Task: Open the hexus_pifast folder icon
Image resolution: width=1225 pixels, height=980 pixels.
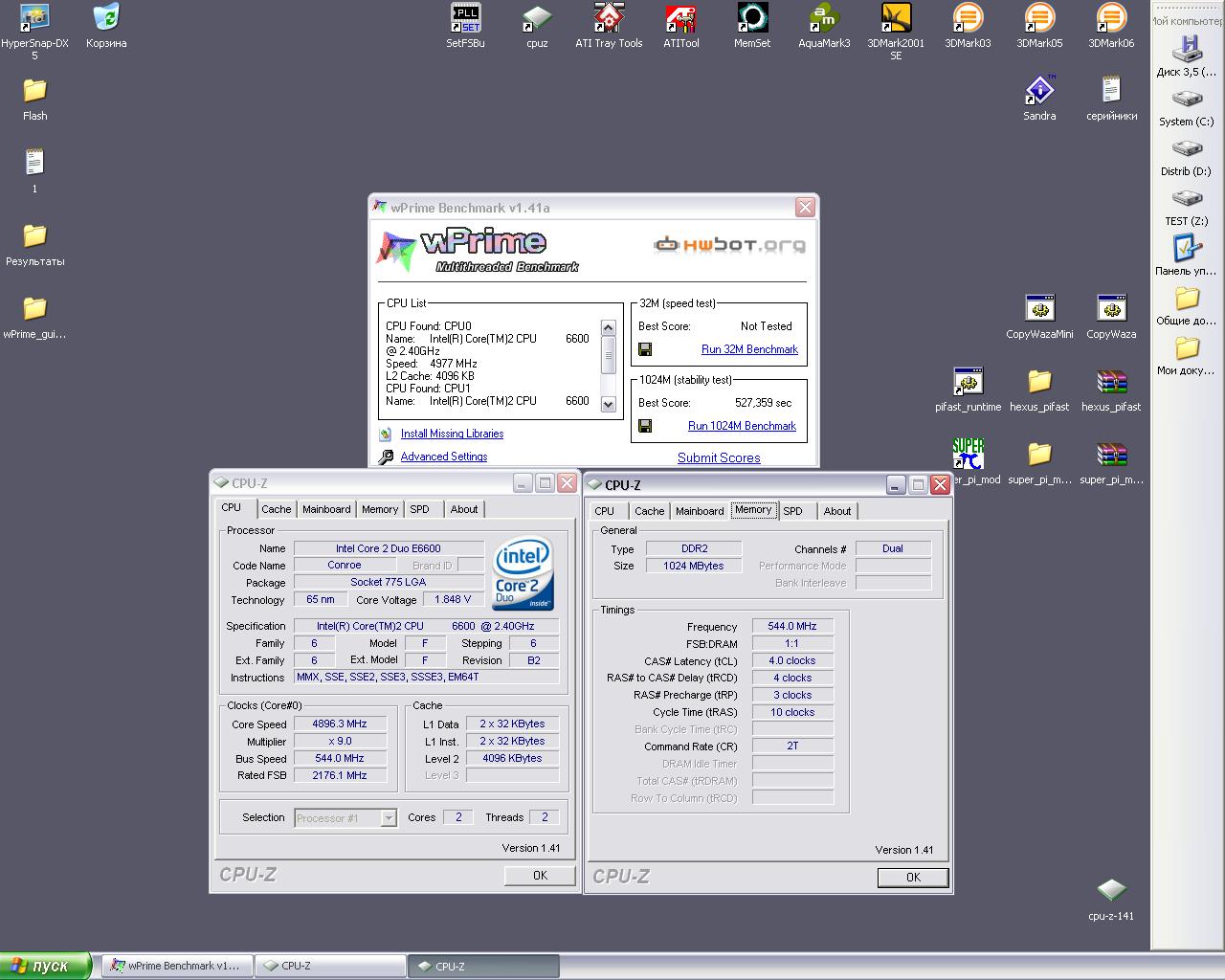Action: tap(1039, 381)
